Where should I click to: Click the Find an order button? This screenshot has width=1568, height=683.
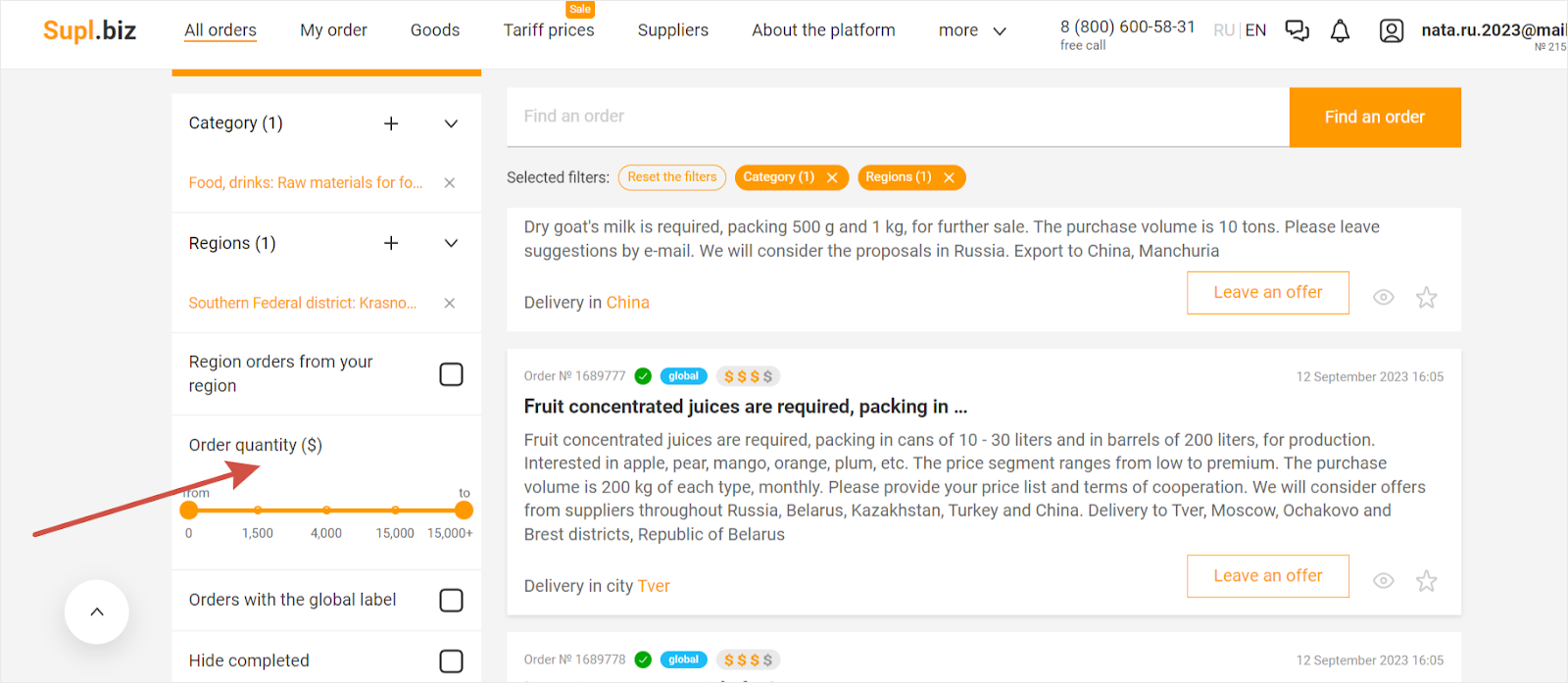tap(1374, 118)
